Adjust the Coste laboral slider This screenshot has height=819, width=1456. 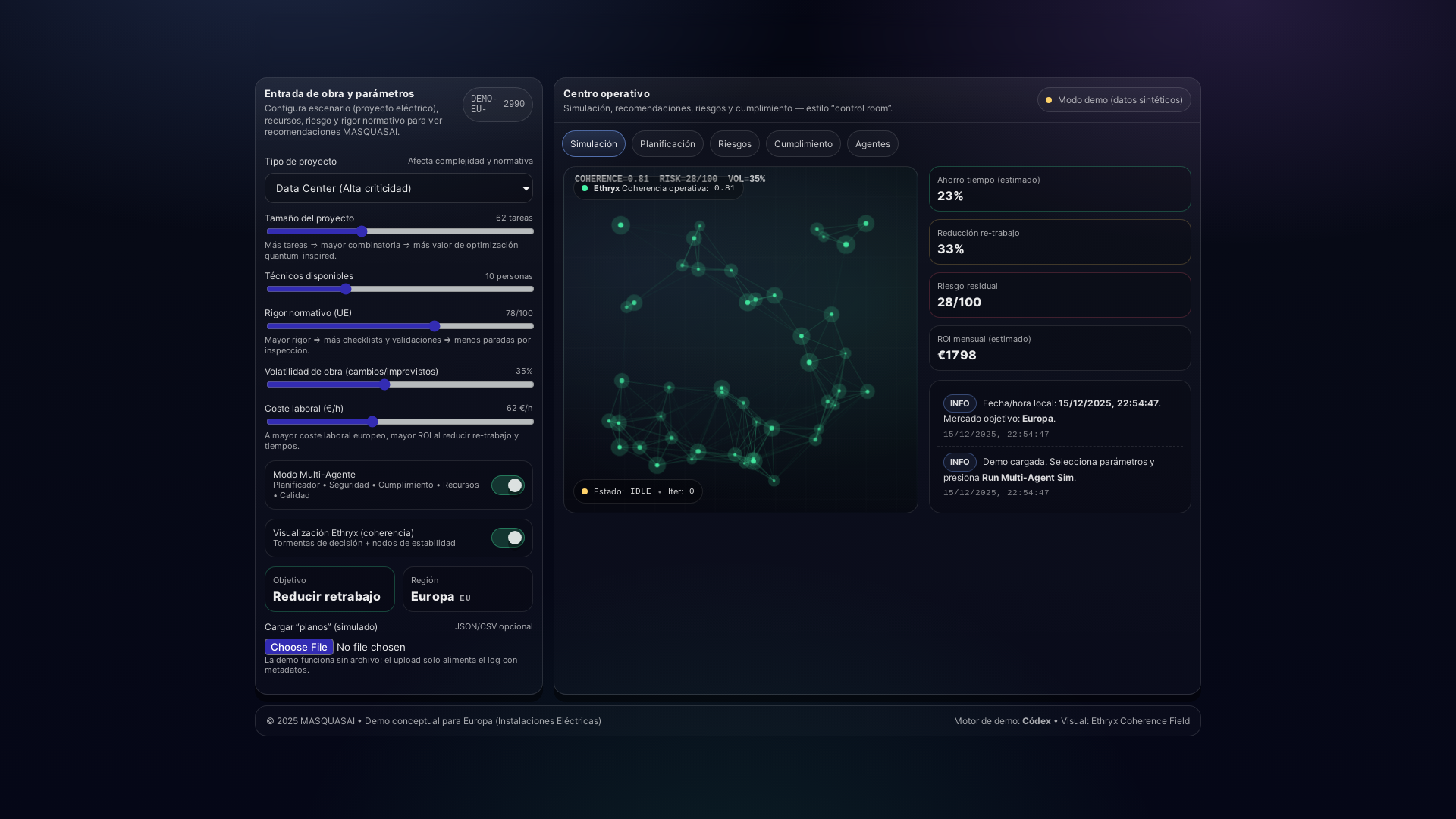click(400, 422)
